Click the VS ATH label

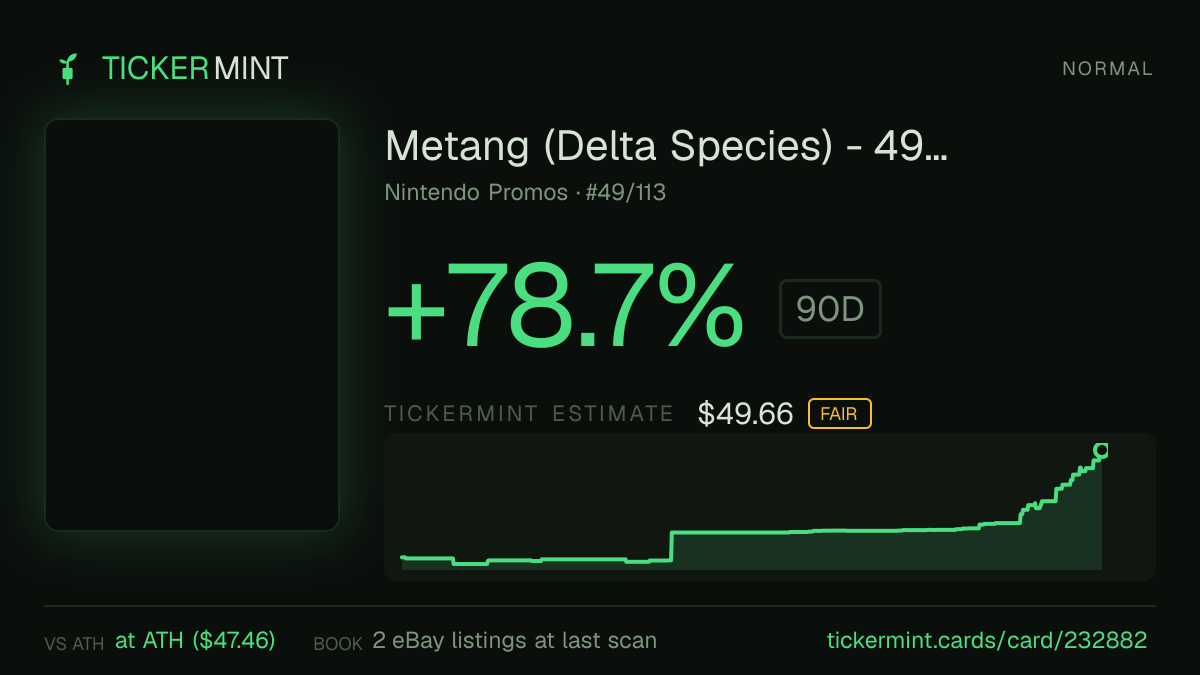point(74,644)
